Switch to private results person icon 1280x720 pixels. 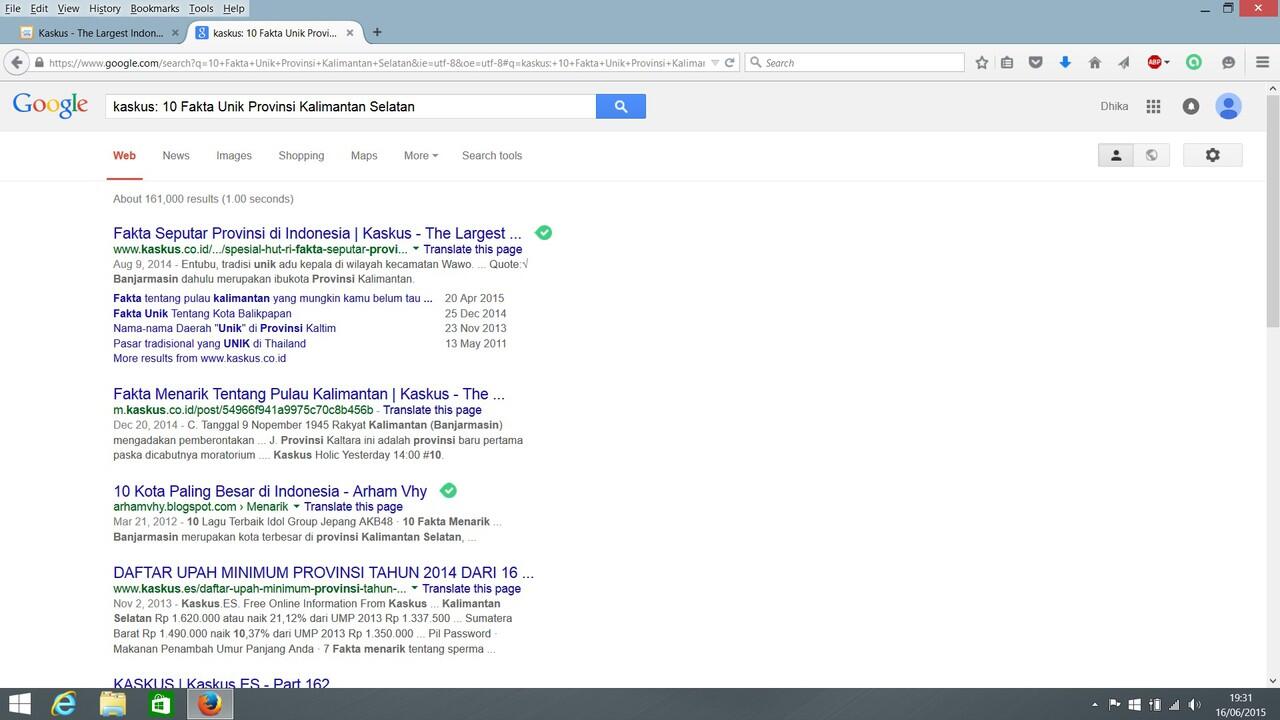pos(1116,155)
